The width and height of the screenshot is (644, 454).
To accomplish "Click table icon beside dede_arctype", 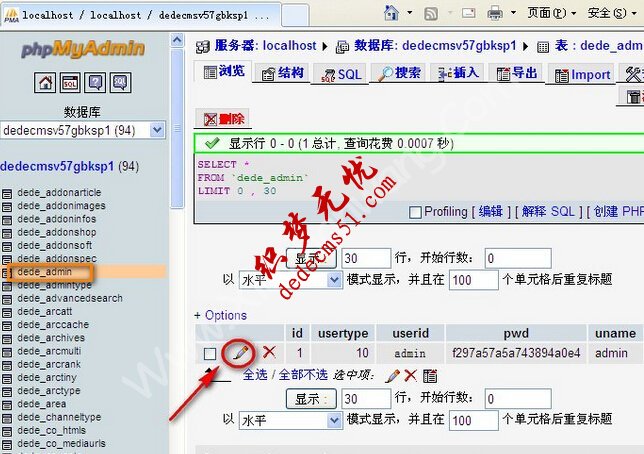I will [7, 392].
